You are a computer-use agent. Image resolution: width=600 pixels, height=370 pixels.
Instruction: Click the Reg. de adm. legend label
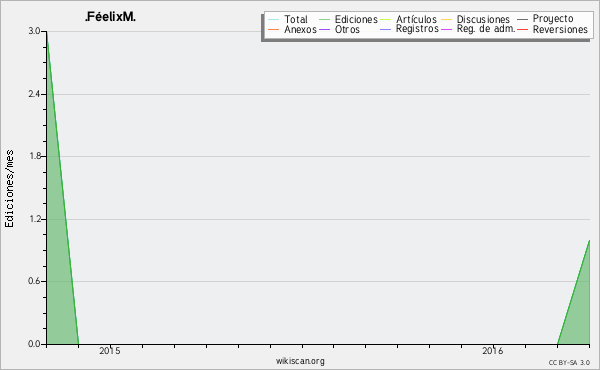tap(486, 29)
